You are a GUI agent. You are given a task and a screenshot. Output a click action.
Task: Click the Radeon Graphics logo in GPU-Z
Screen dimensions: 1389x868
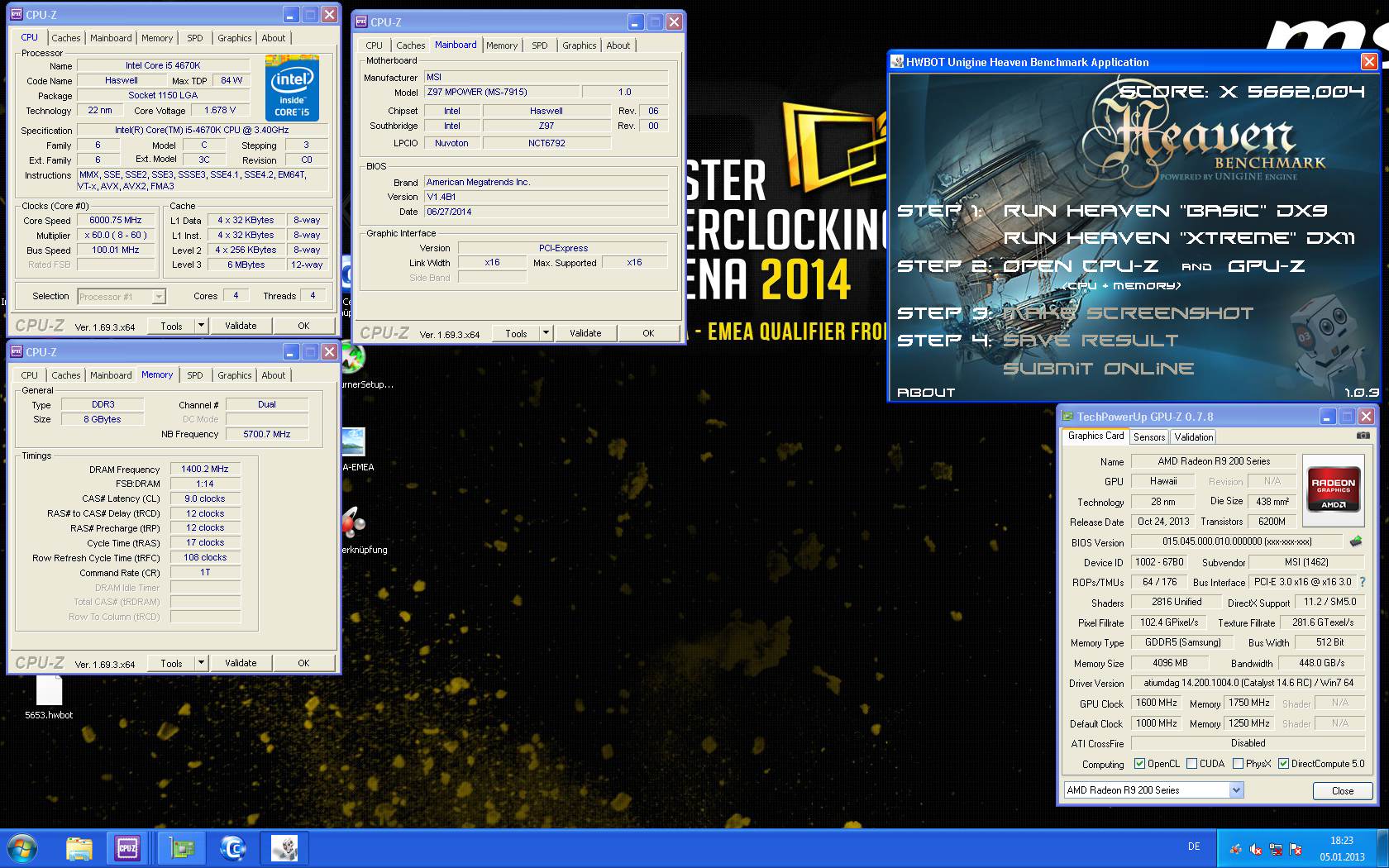click(1333, 491)
